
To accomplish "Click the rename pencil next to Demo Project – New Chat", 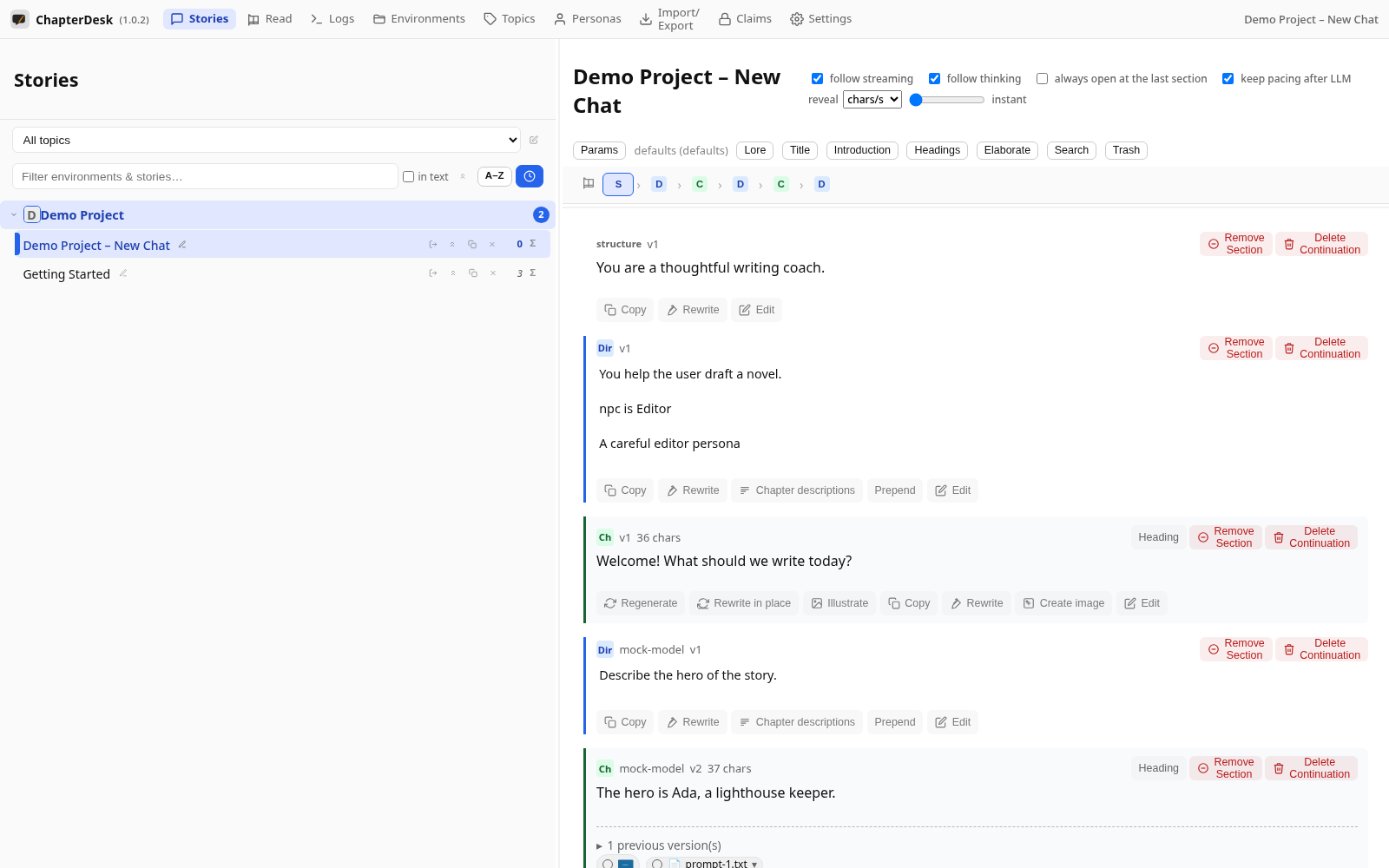I will (182, 245).
